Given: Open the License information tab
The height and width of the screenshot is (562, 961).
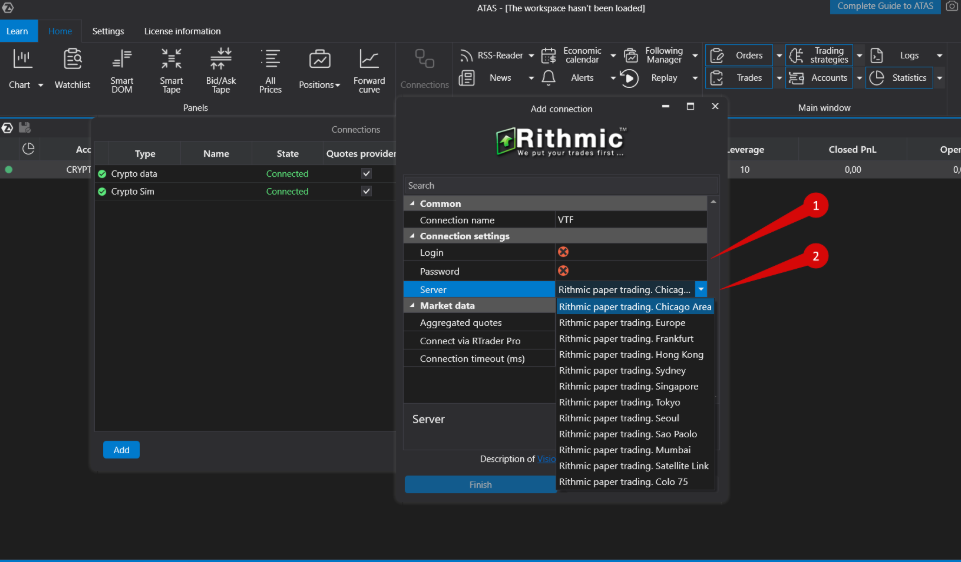Looking at the screenshot, I should [x=182, y=31].
